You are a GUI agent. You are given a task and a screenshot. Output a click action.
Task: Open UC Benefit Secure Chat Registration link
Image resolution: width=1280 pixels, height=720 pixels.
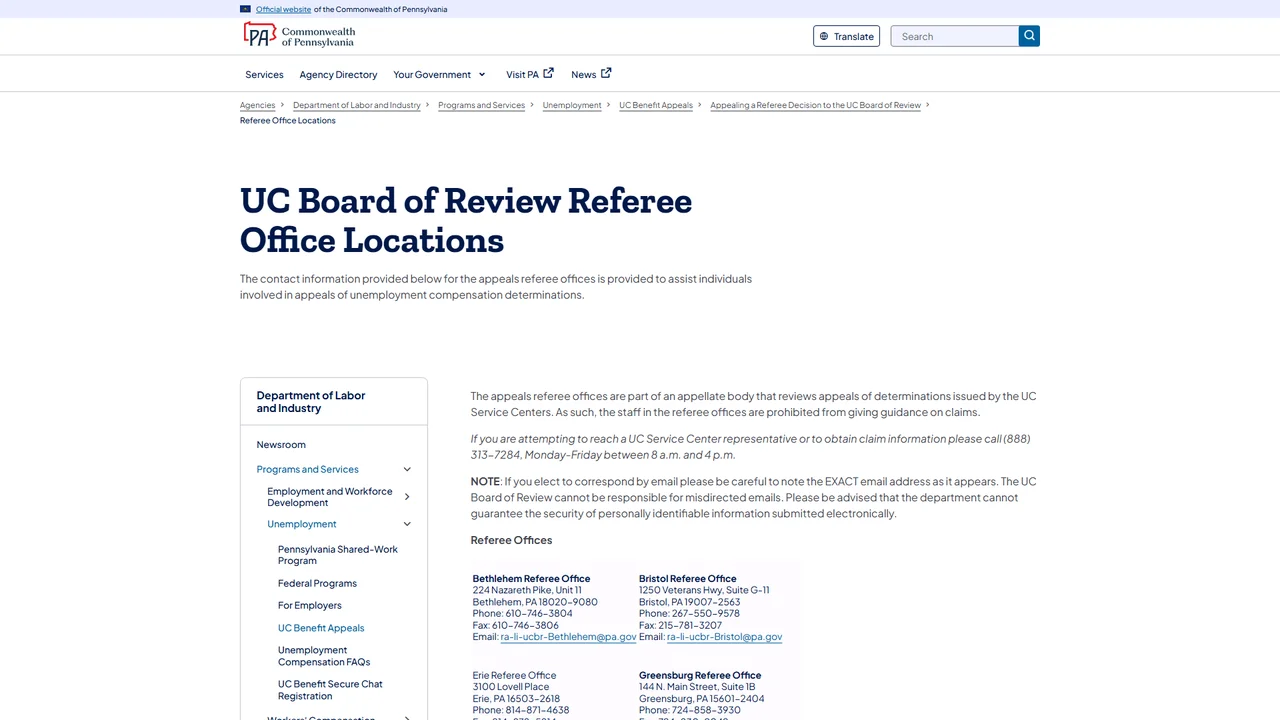pyautogui.click(x=330, y=690)
